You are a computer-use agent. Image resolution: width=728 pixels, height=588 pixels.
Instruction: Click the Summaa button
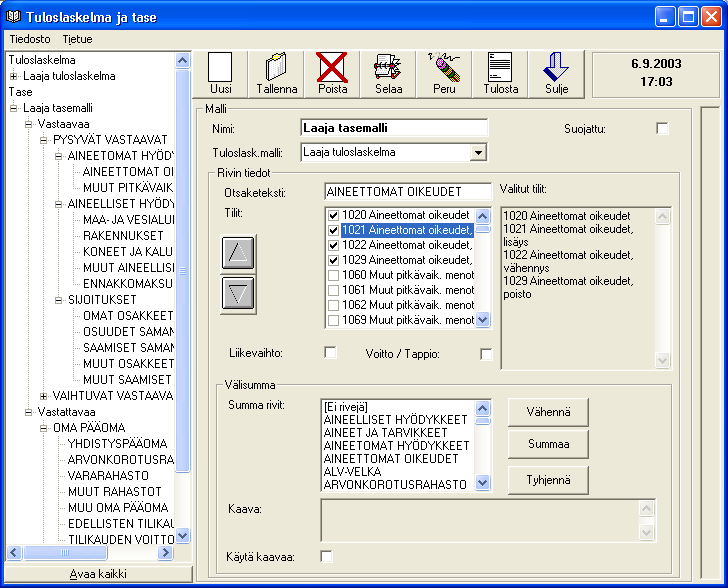click(x=548, y=444)
